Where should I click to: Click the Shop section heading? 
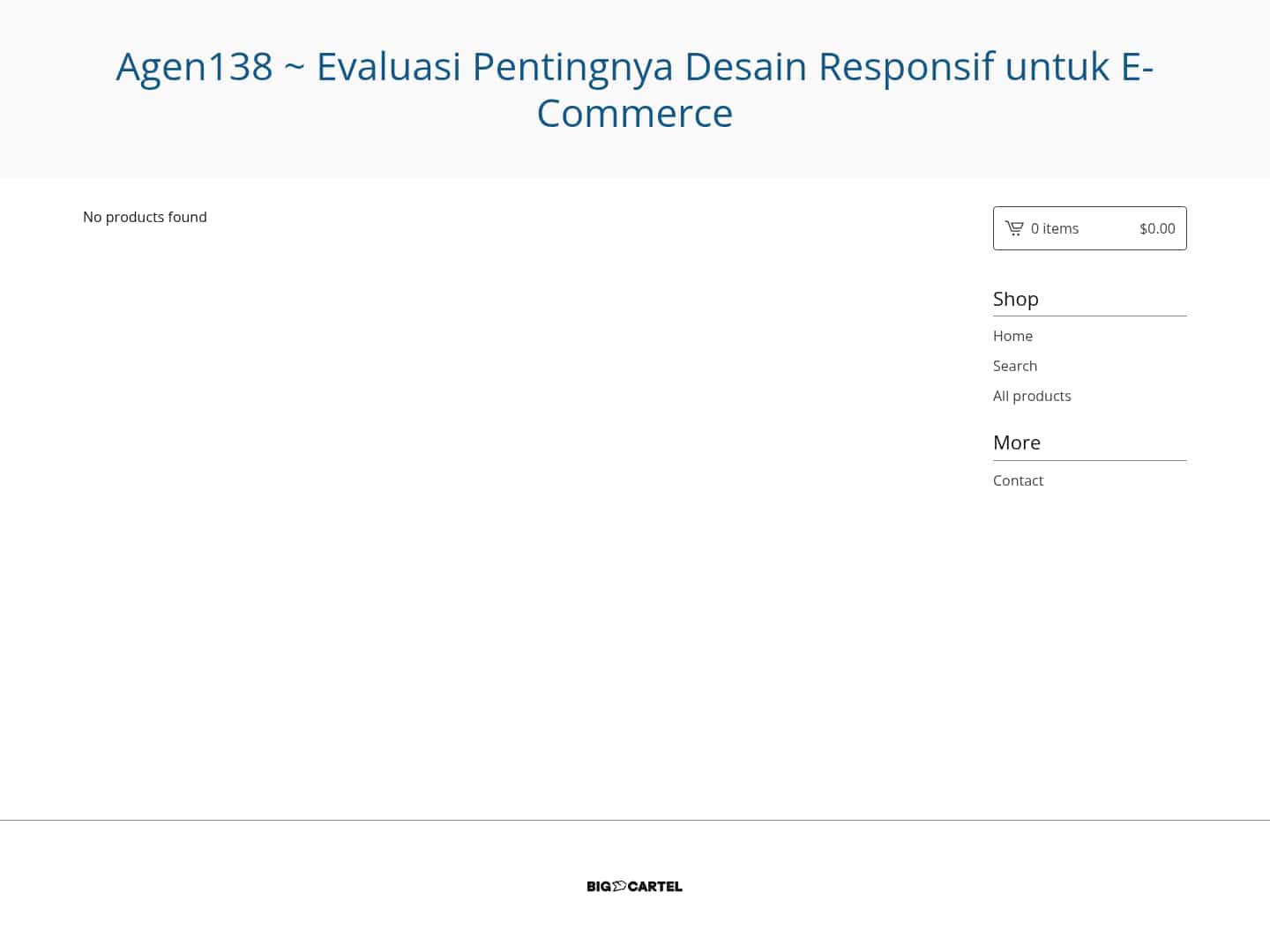1016,299
